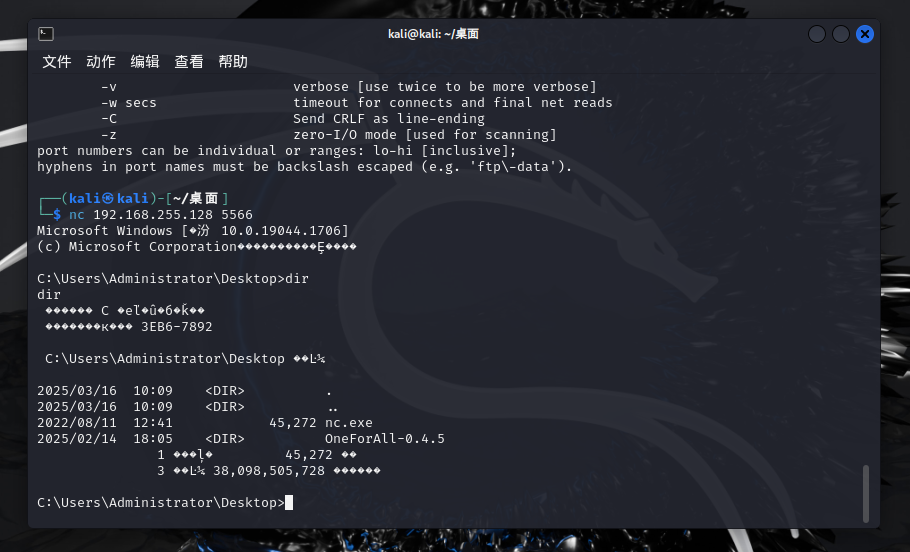
Task: Open the 动作 menu
Action: point(101,62)
